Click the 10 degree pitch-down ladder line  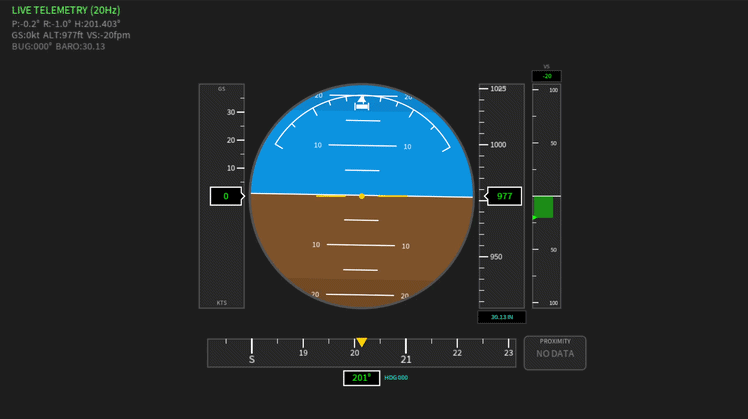click(x=361, y=245)
